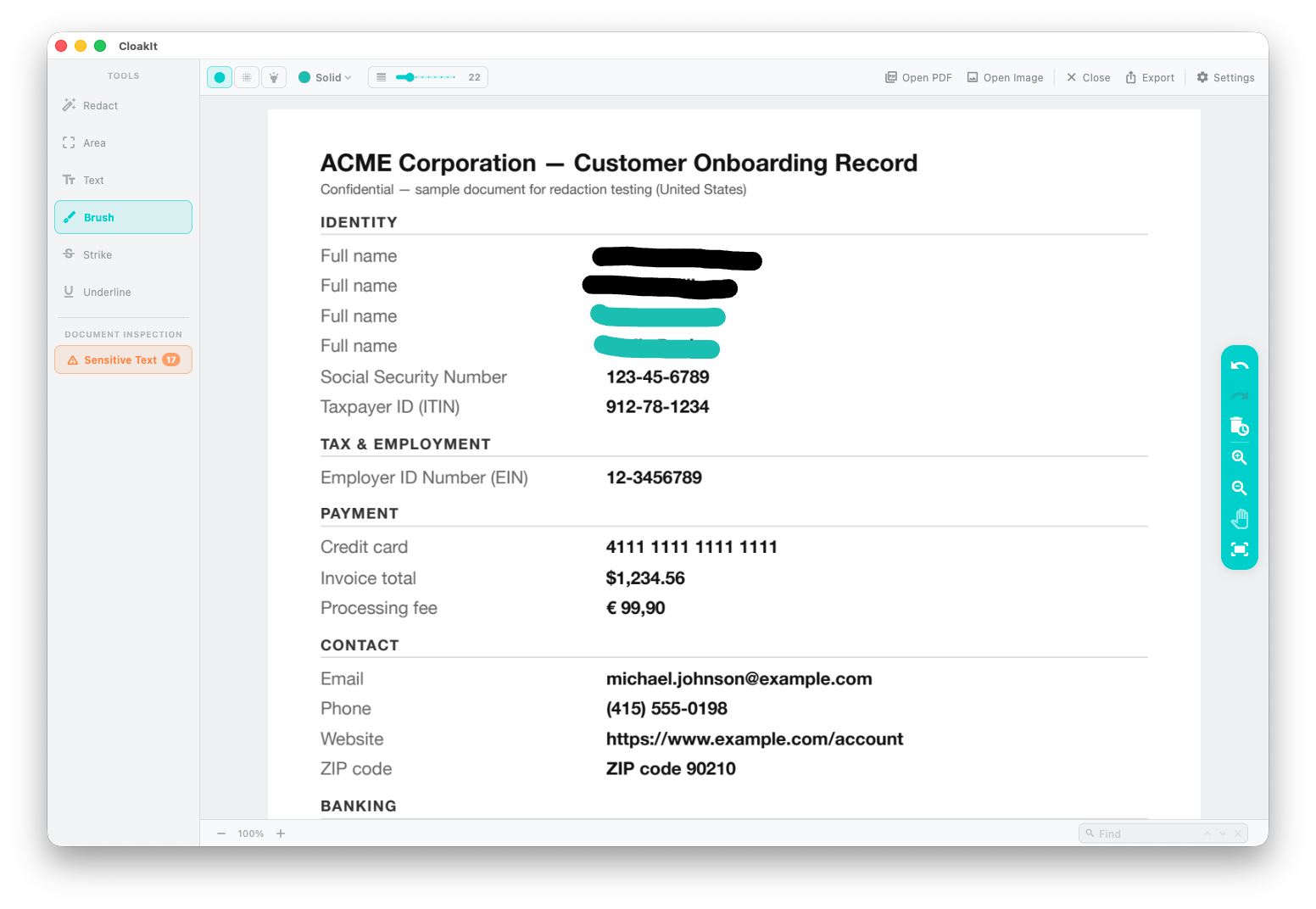Toggle the highlighter brush mode

(274, 77)
